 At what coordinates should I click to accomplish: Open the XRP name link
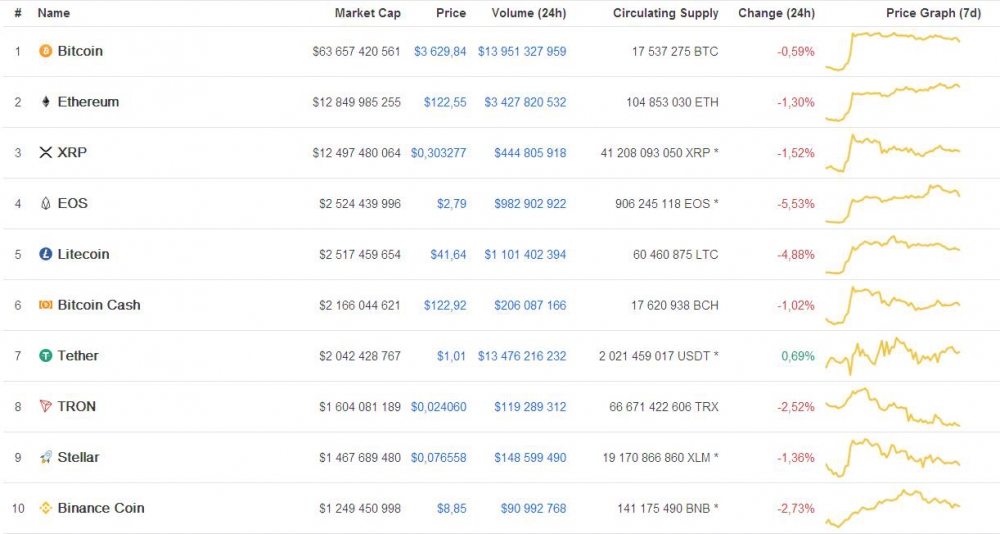point(72,152)
